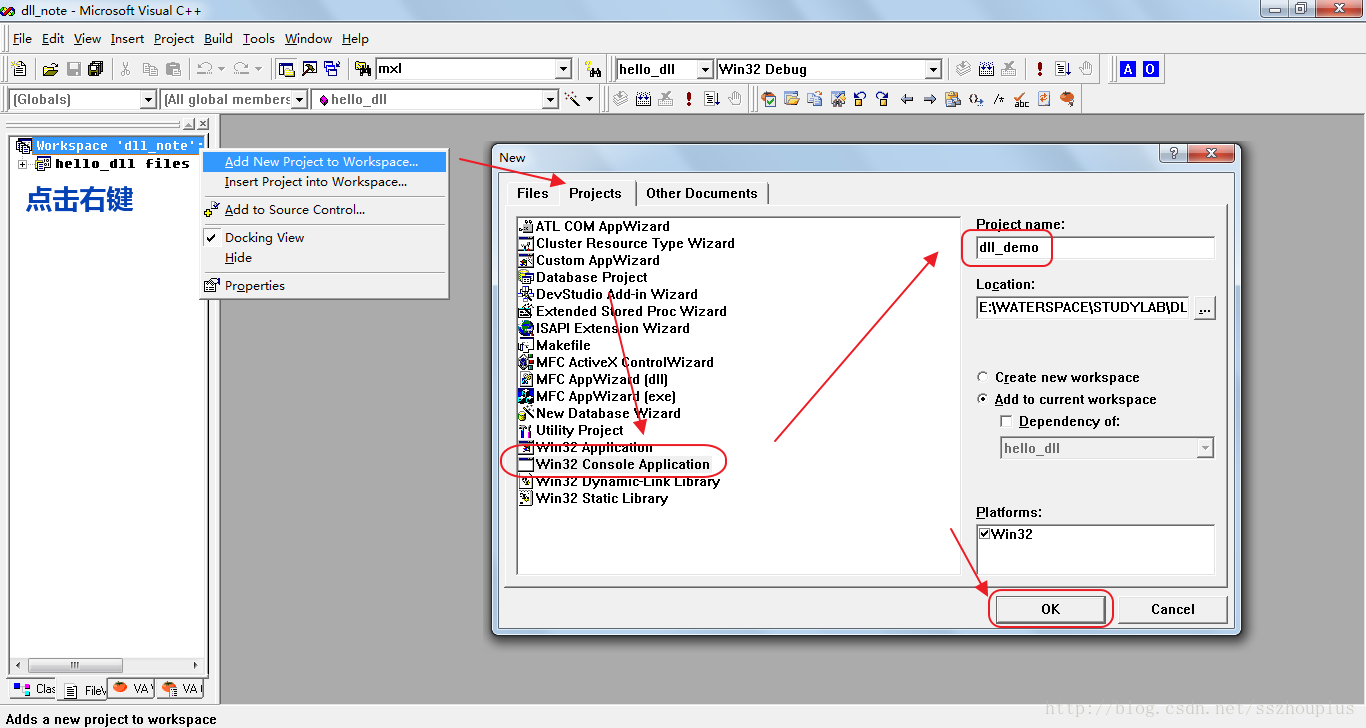This screenshot has height=728, width=1366.
Task: Click the Visual Assist comment selection /* icon
Action: click(x=998, y=99)
